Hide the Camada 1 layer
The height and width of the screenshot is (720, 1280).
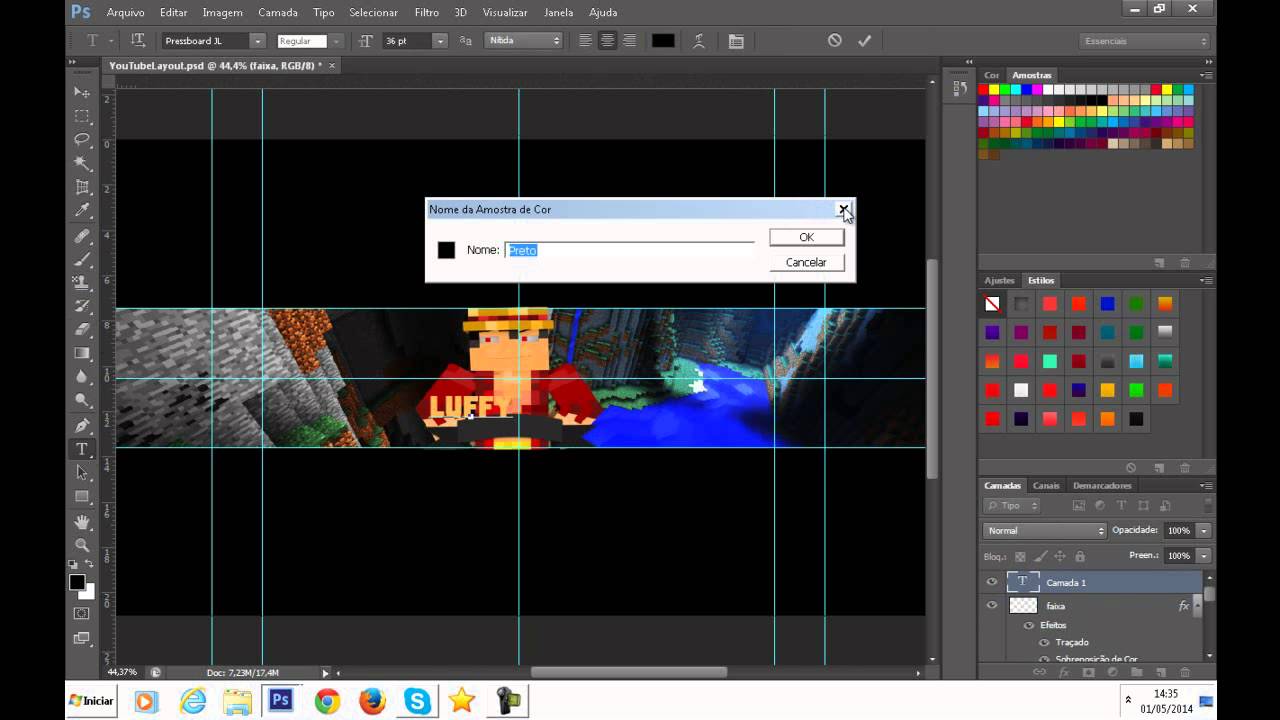coord(992,582)
